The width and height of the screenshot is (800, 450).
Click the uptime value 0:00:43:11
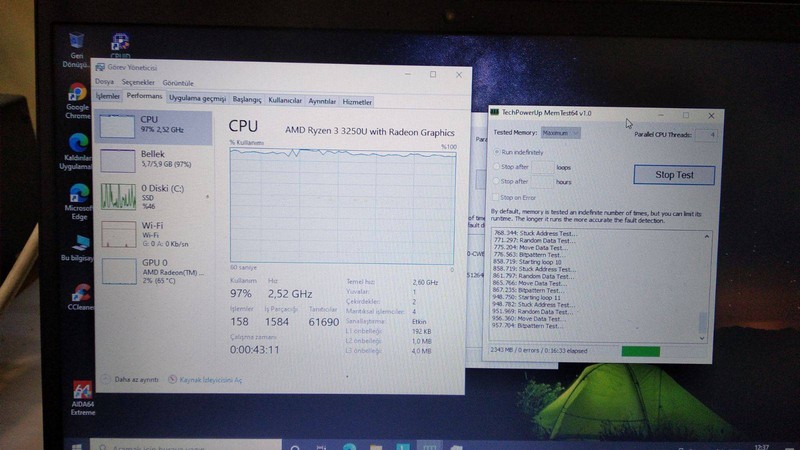(x=255, y=349)
